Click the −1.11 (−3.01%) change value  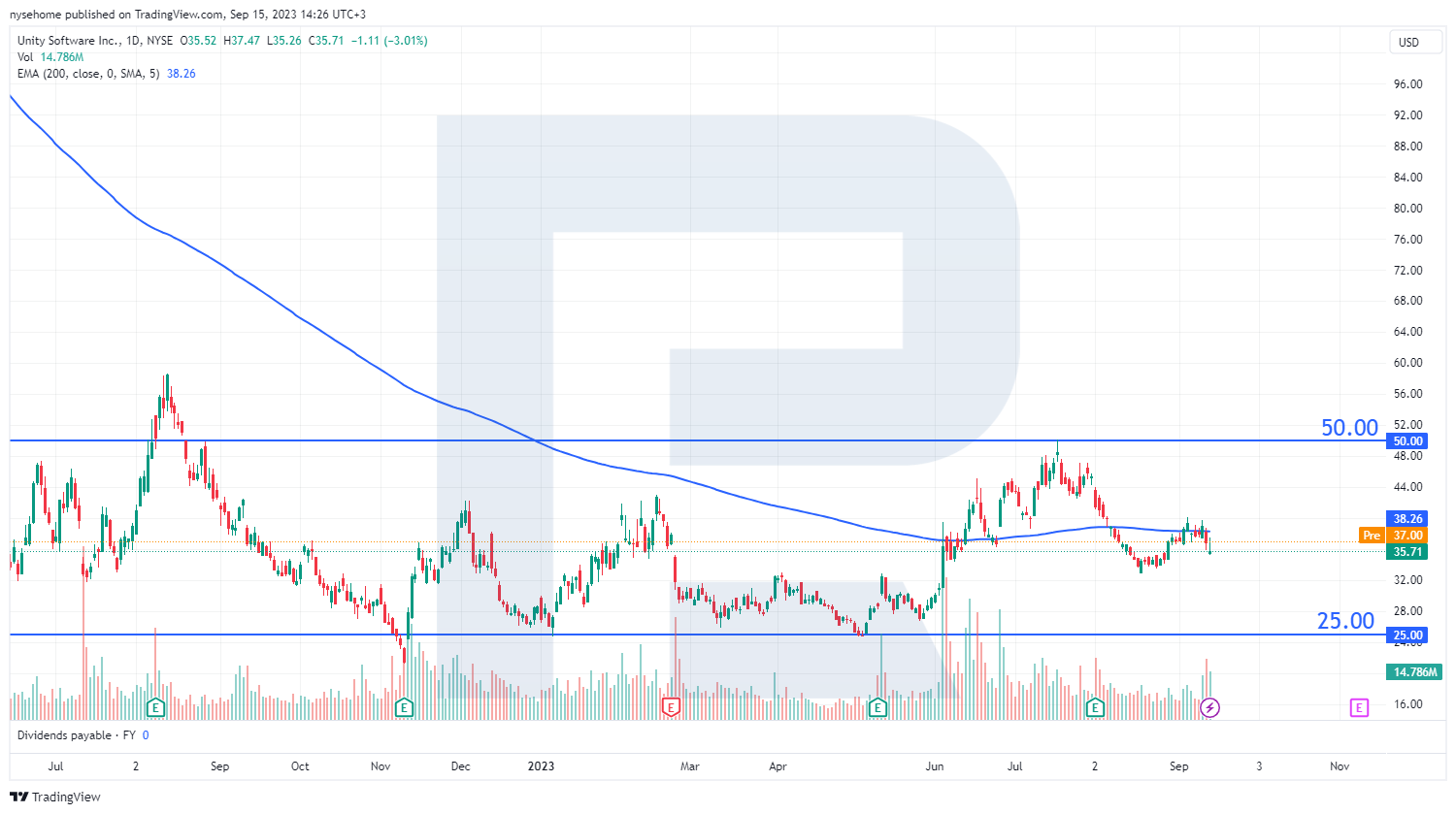[x=389, y=41]
